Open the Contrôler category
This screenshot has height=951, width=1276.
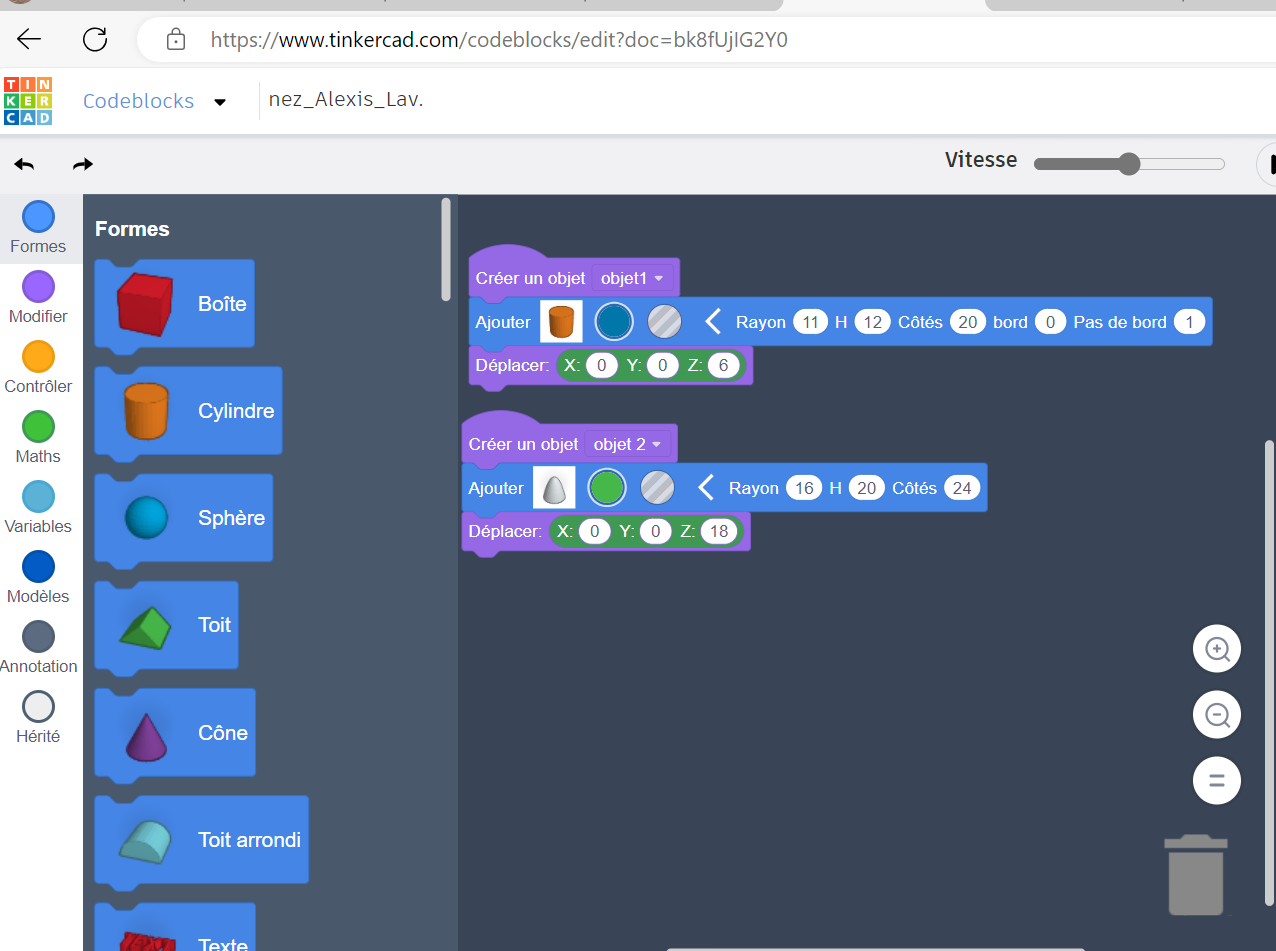pos(38,368)
